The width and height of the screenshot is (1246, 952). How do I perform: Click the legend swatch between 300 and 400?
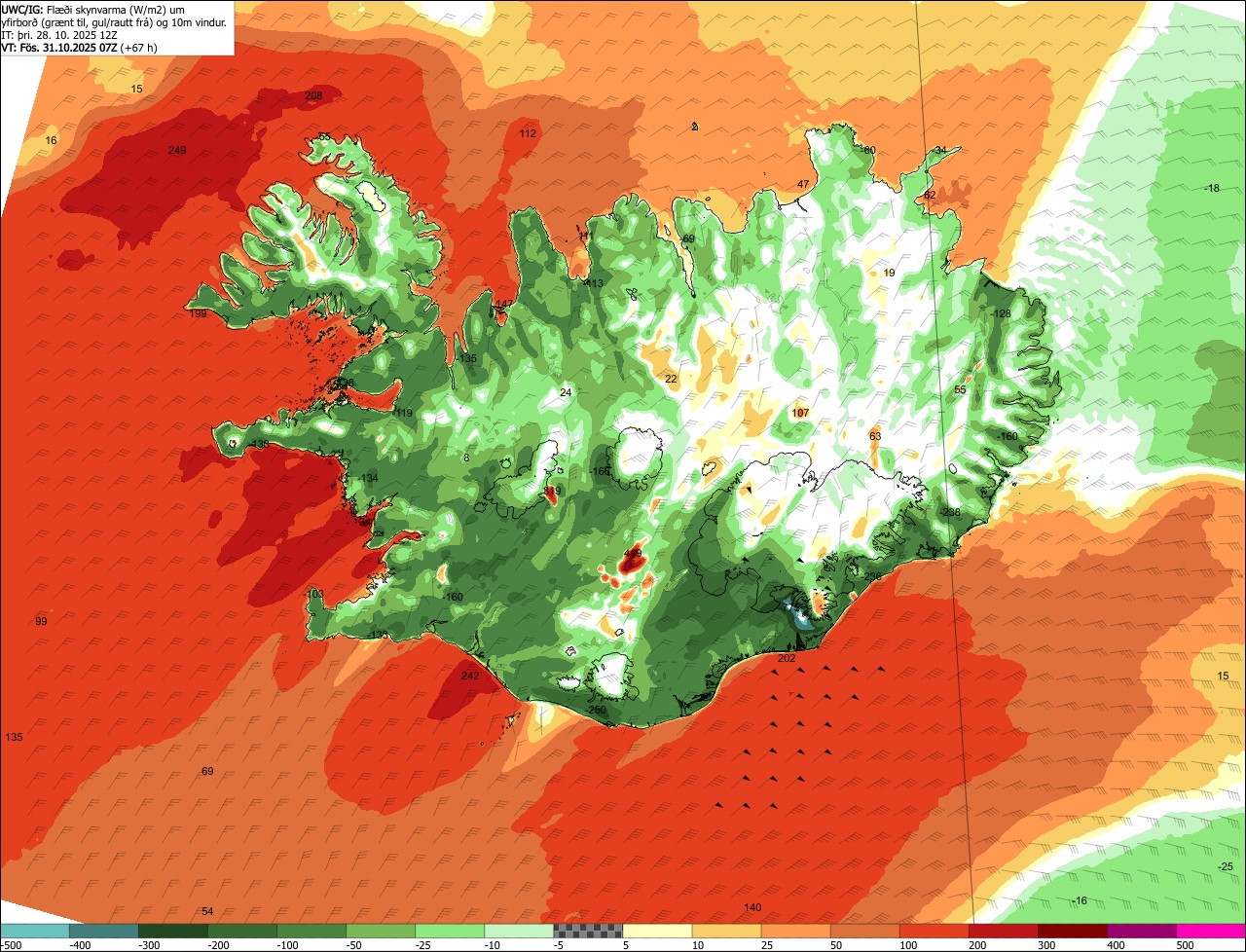(x=1072, y=932)
